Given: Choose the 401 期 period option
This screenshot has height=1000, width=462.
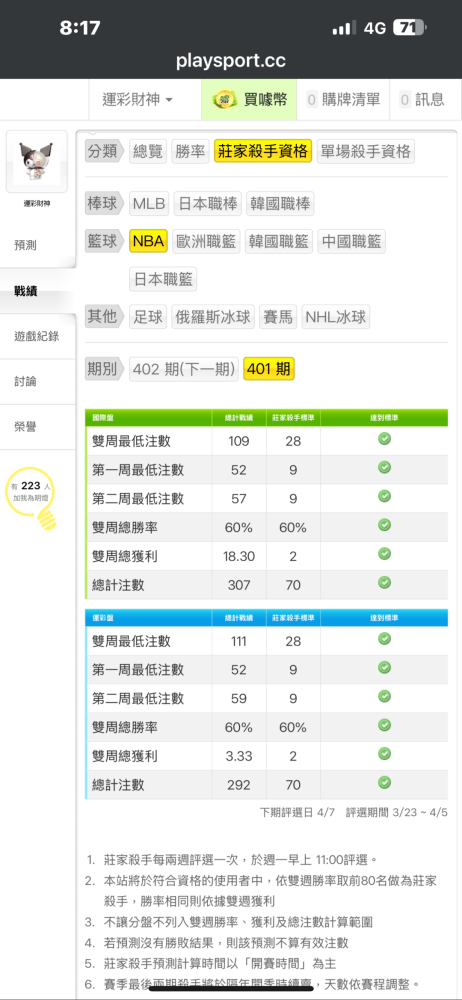Looking at the screenshot, I should [269, 369].
